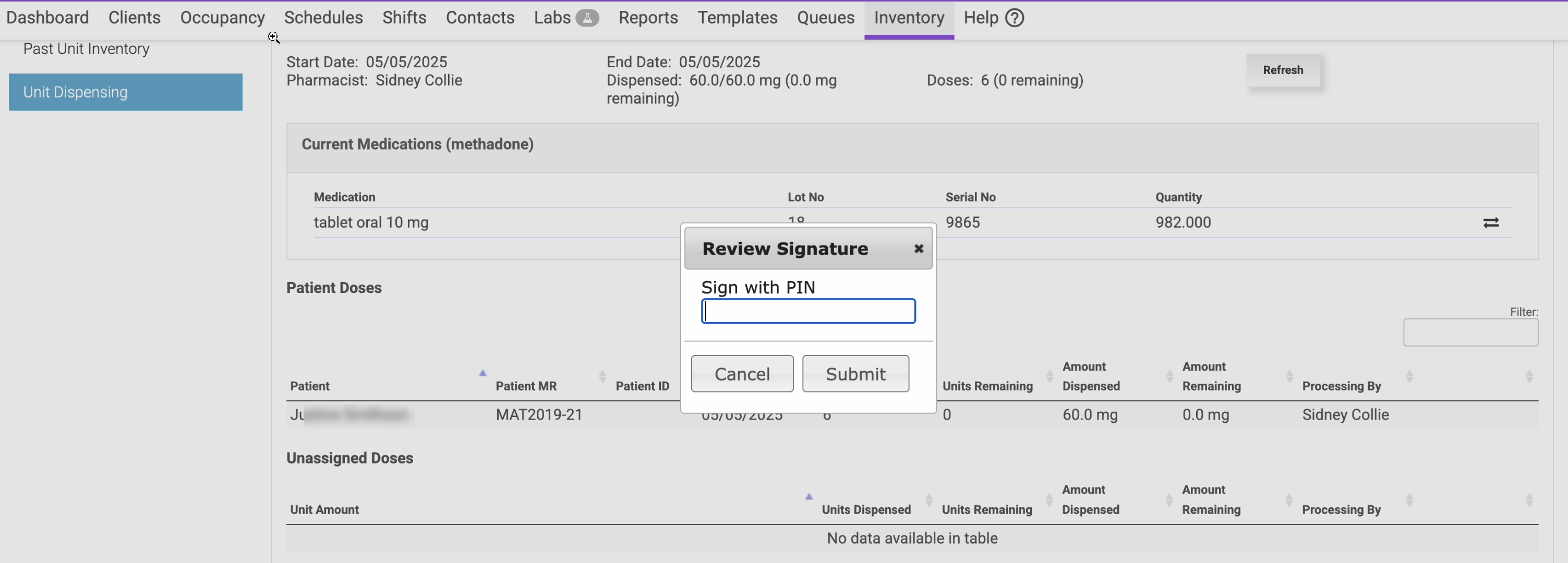Viewport: 1568px width, 563px height.
Task: Sort Unassigned Doses by Amount Remaining
Action: 1211,499
